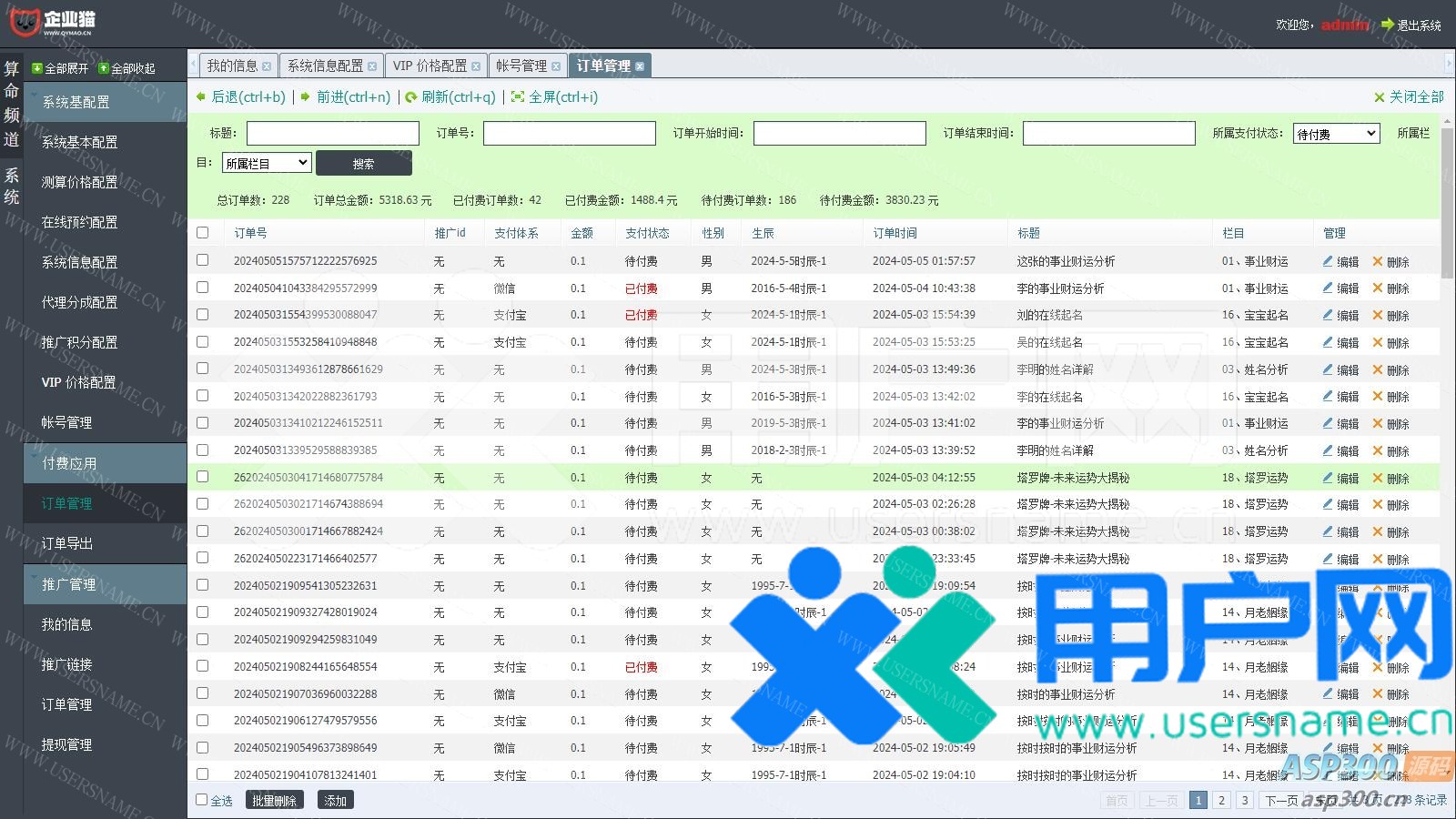Viewport: 1456px width, 819px height.
Task: Click the 退出系统 logout arrow icon
Action: [x=1387, y=25]
